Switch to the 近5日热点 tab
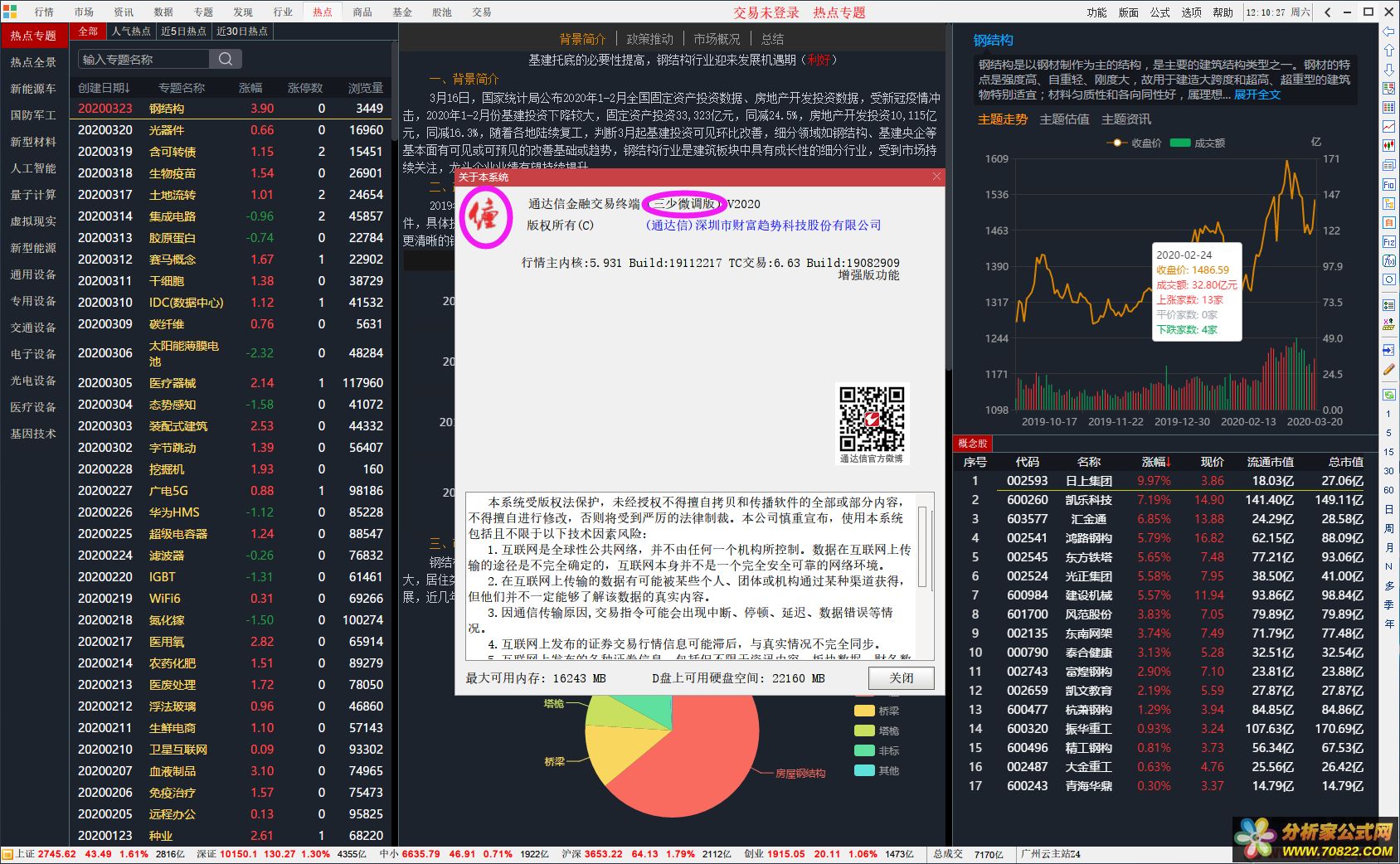 click(x=183, y=32)
